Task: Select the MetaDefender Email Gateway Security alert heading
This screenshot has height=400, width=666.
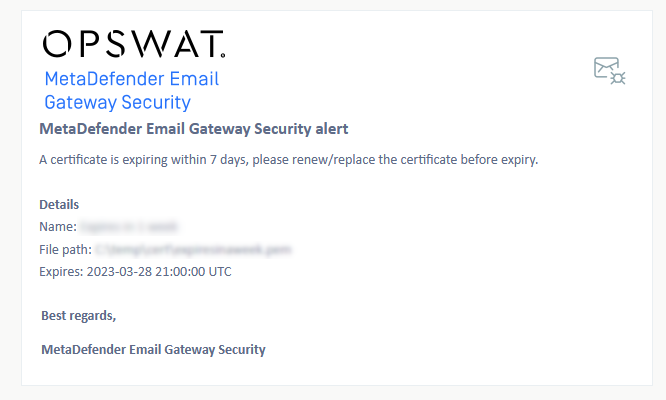Action: tap(194, 129)
